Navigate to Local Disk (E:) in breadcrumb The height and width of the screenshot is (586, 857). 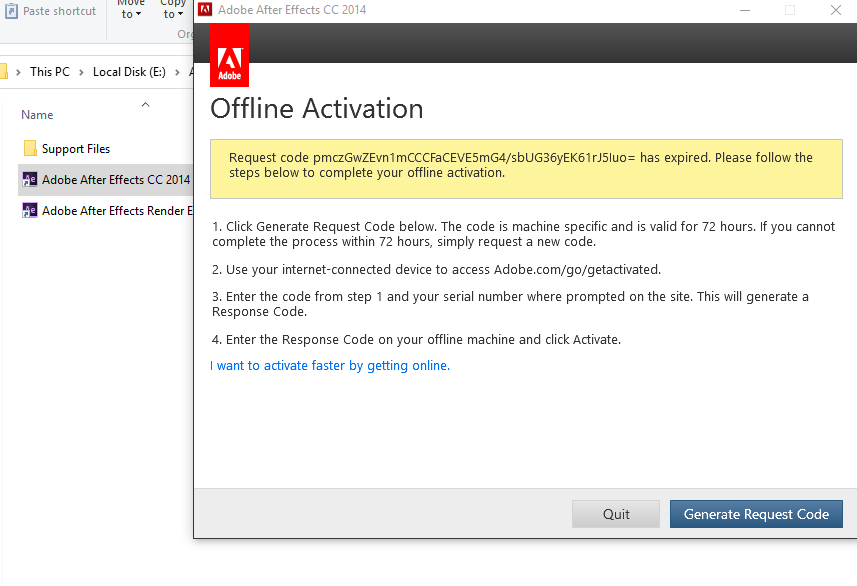pos(129,72)
